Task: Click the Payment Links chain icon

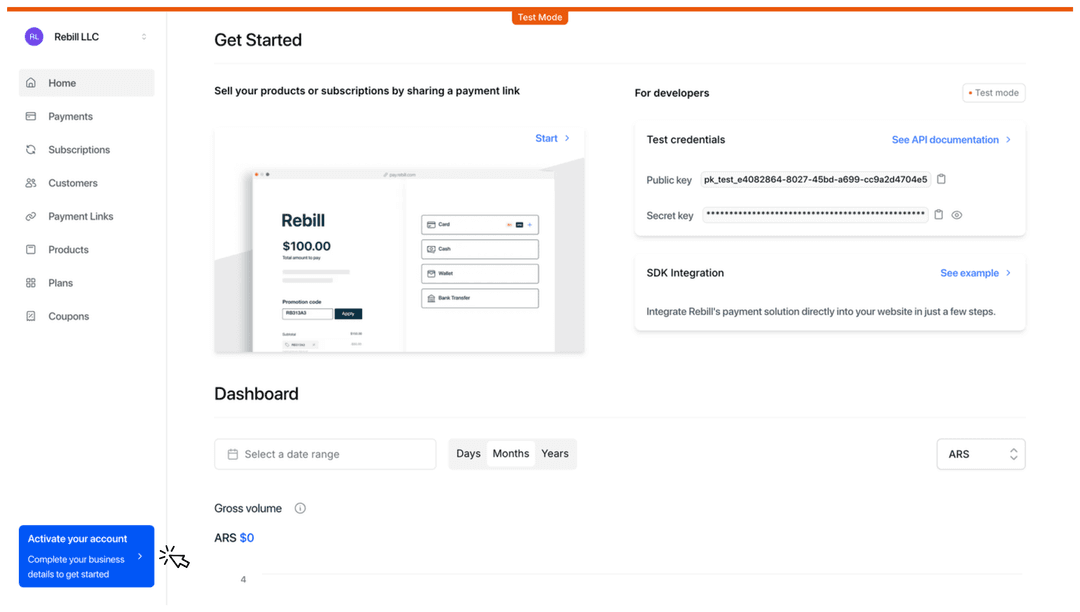Action: [x=32, y=216]
